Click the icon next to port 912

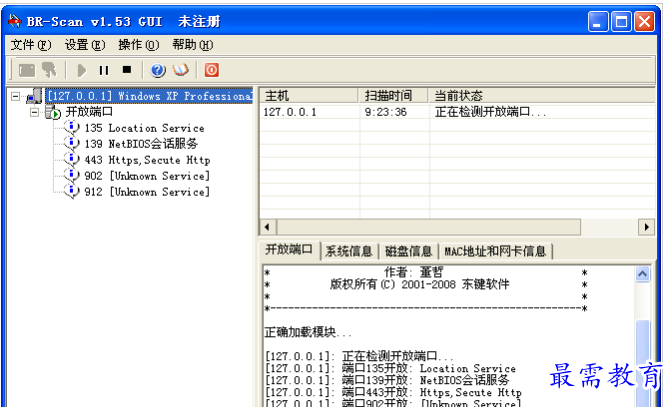[71, 192]
